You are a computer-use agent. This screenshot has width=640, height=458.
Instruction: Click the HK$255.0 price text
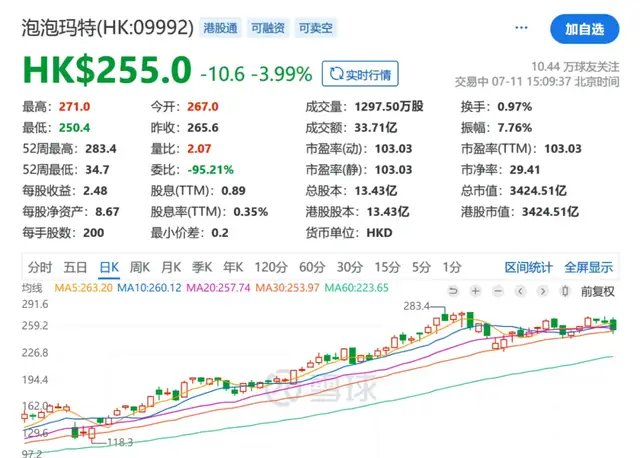[107, 71]
